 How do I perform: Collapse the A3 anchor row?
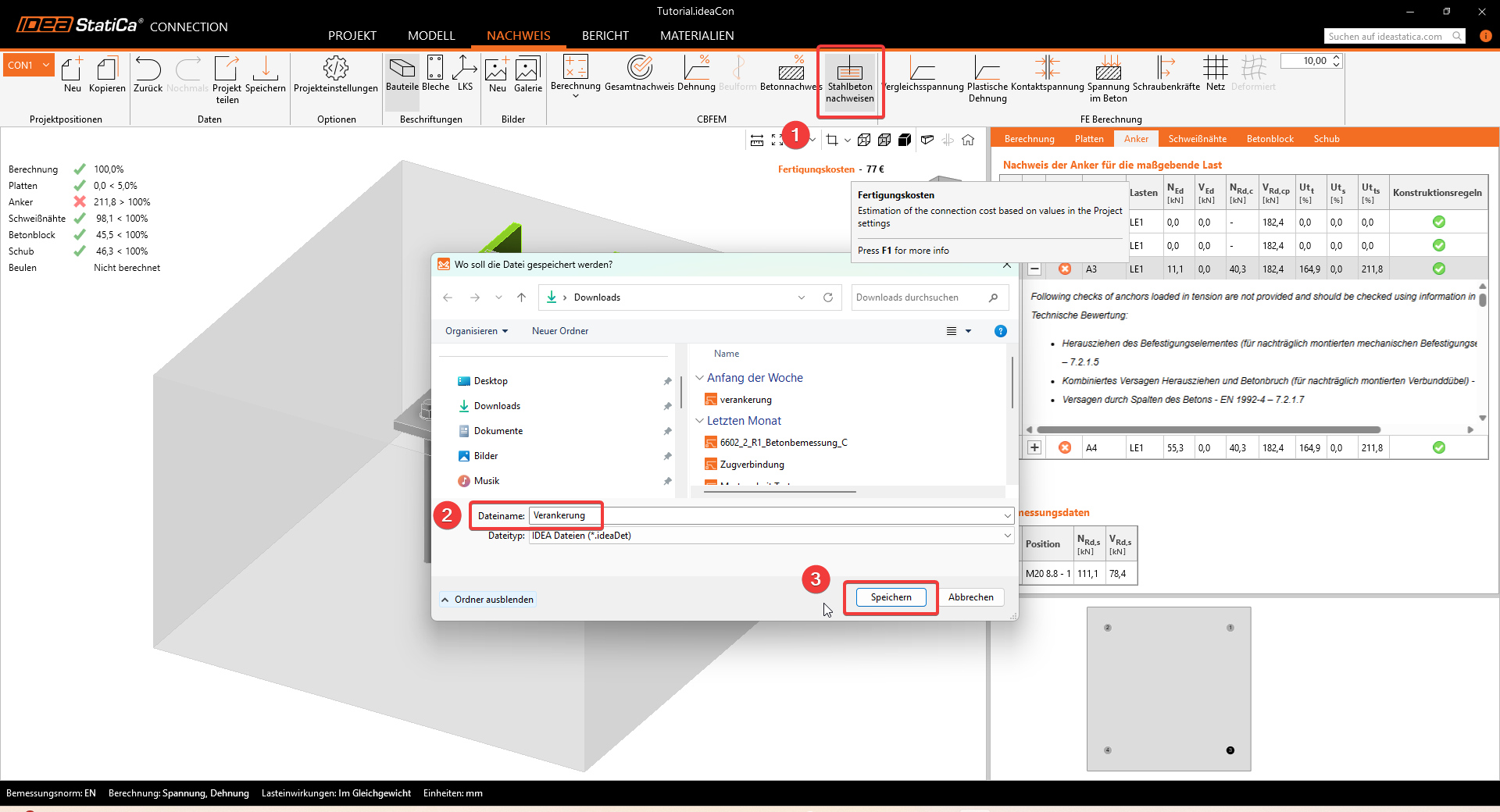(x=1034, y=269)
